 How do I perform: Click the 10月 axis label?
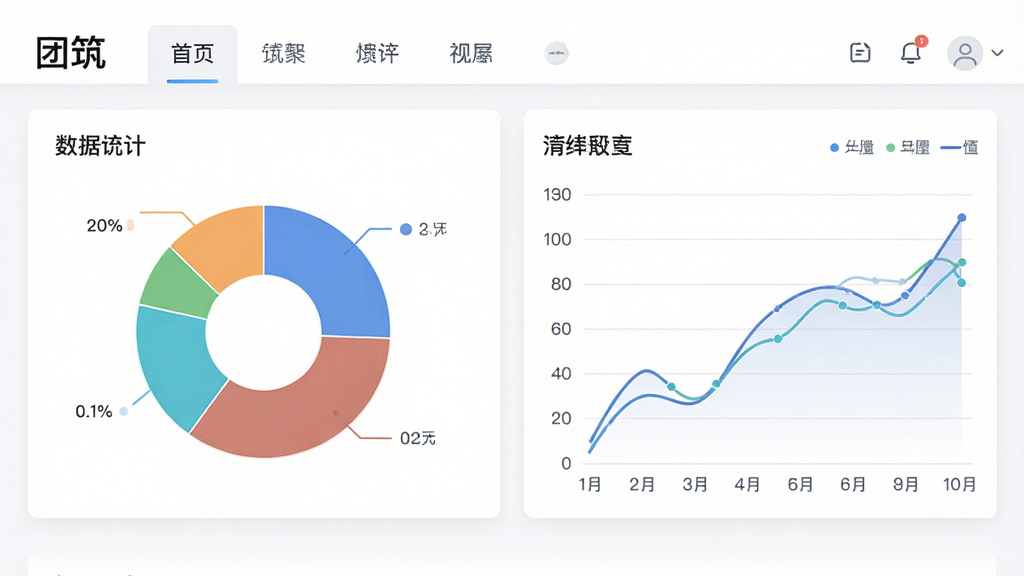pos(959,485)
